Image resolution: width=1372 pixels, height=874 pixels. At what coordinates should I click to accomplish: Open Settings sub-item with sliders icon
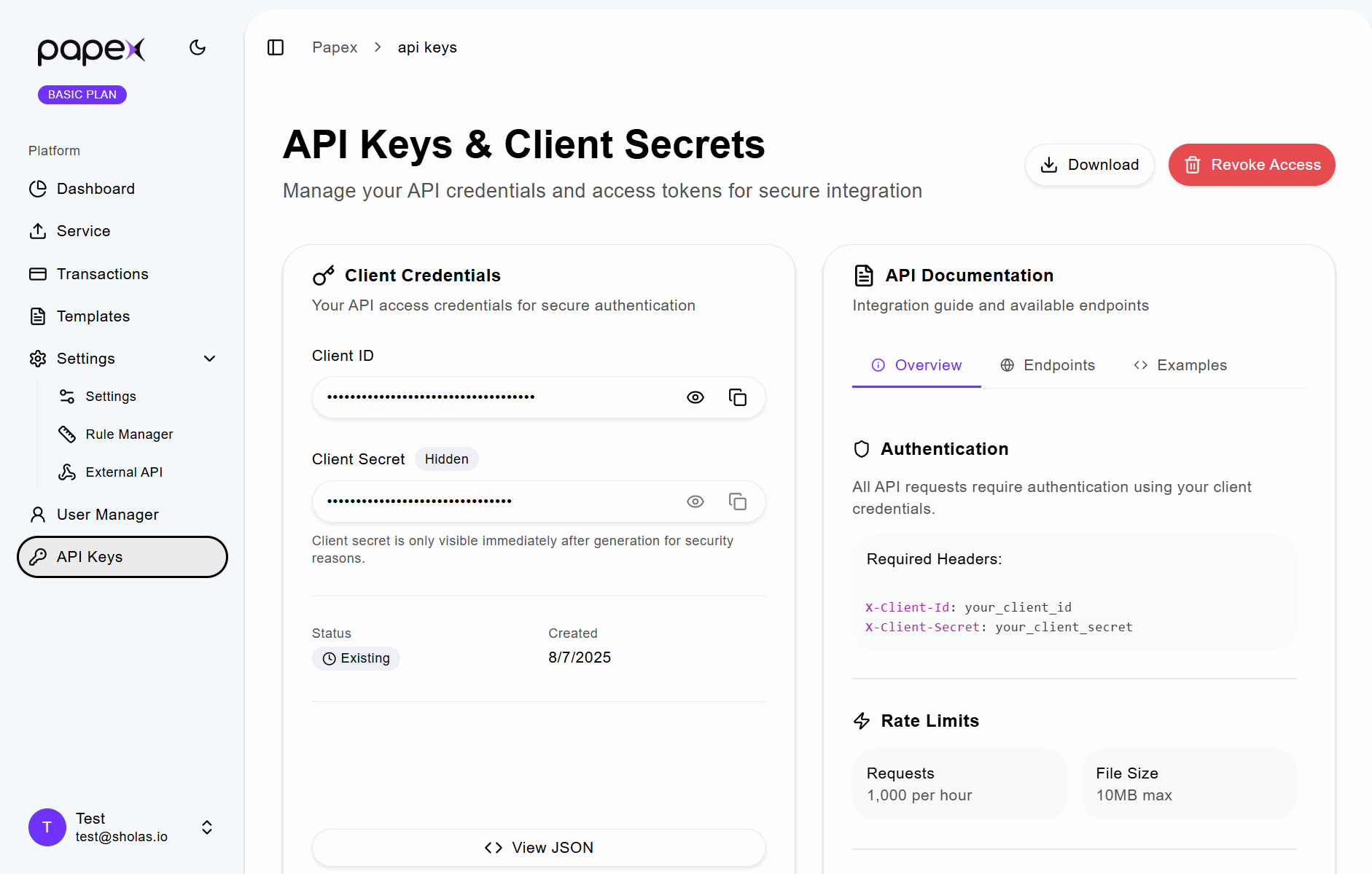pyautogui.click(x=136, y=397)
